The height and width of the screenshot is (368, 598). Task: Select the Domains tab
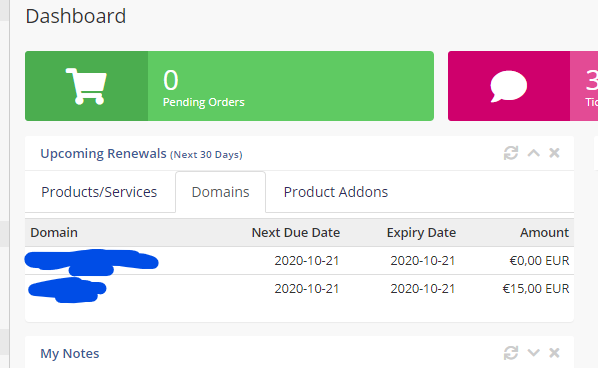(220, 192)
